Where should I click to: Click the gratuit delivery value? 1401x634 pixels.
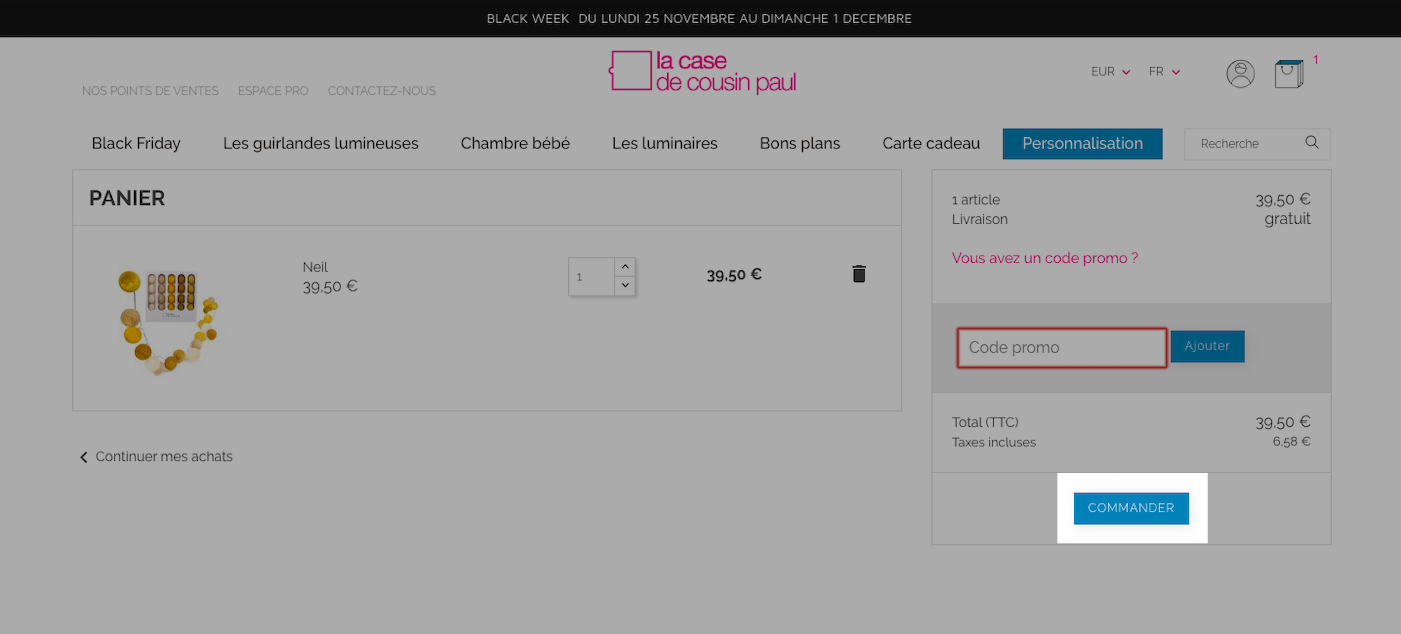click(1287, 219)
